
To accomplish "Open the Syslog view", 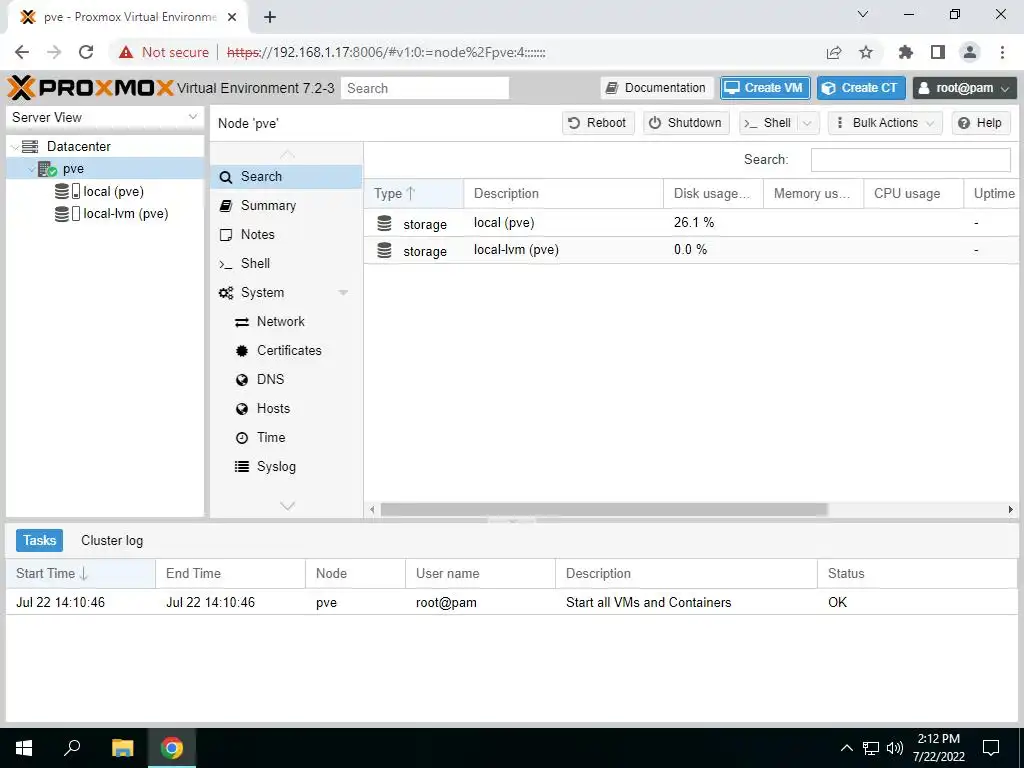I will tap(285, 466).
